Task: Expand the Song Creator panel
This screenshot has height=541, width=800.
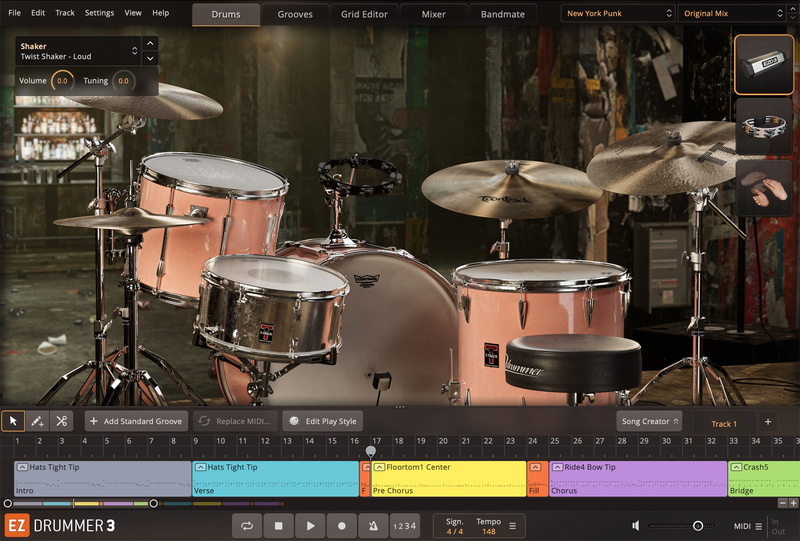Action: coord(649,421)
